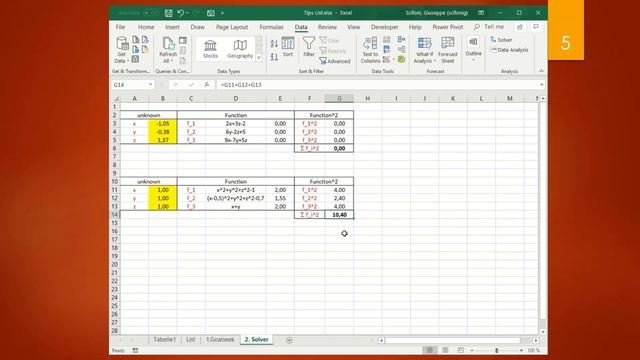Expand the Data Types gallery arrow
Image resolution: width=640 pixels, height=360 pixels.
click(259, 58)
